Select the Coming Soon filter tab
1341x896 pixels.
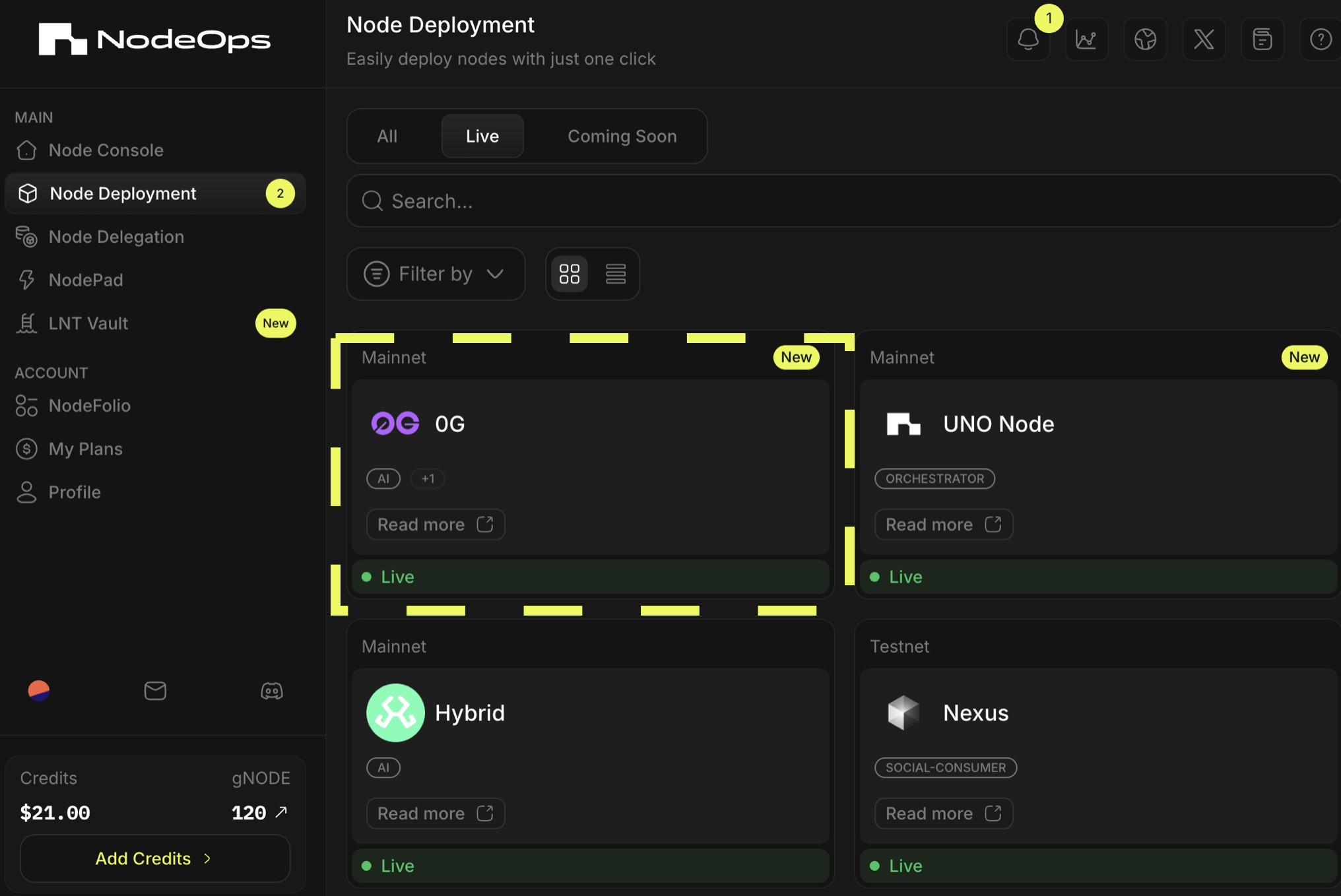(x=621, y=136)
